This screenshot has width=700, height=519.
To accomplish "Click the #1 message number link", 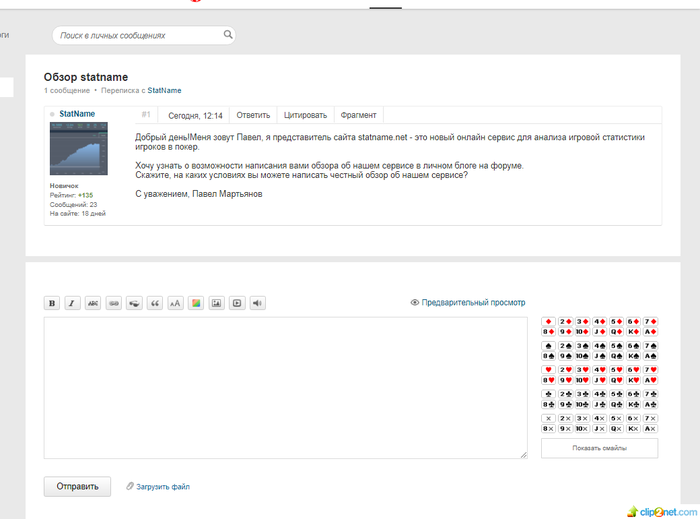I will tap(146, 115).
